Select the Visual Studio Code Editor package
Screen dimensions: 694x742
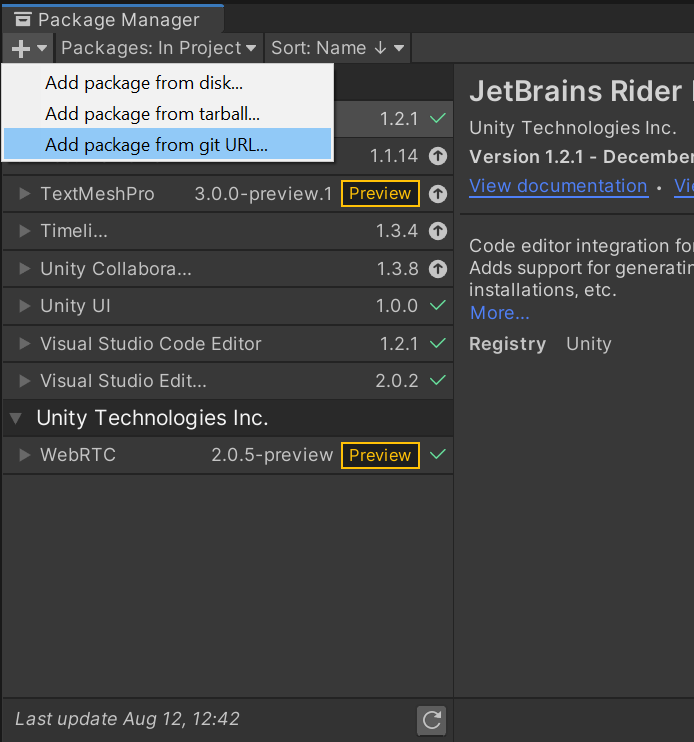[x=228, y=344]
